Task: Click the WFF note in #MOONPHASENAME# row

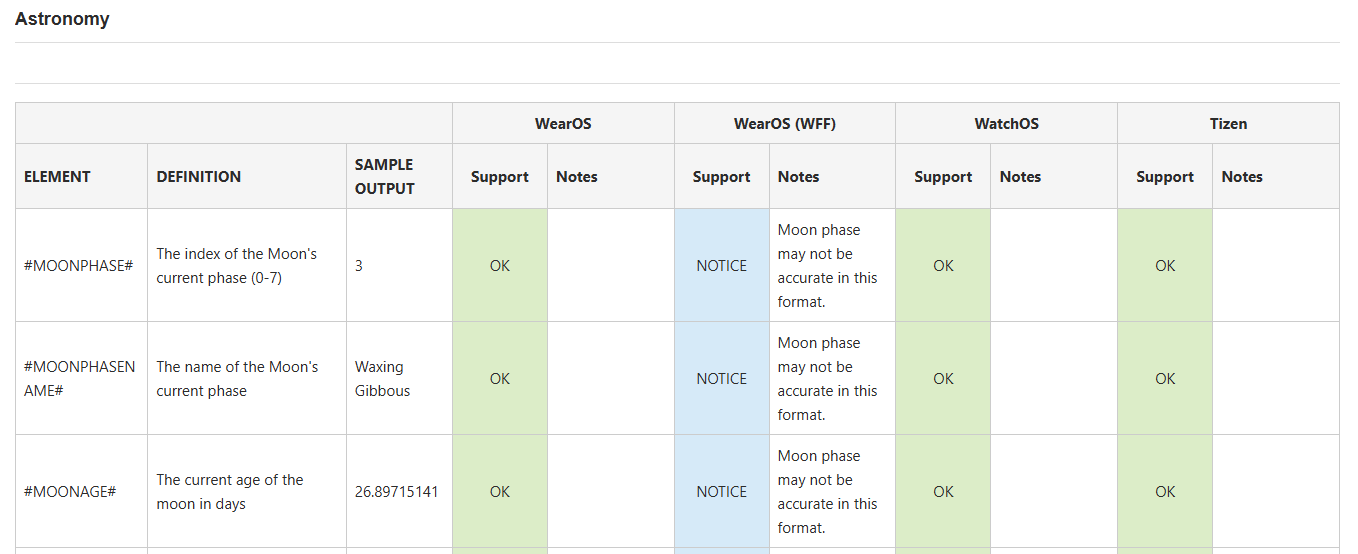Action: coord(828,379)
